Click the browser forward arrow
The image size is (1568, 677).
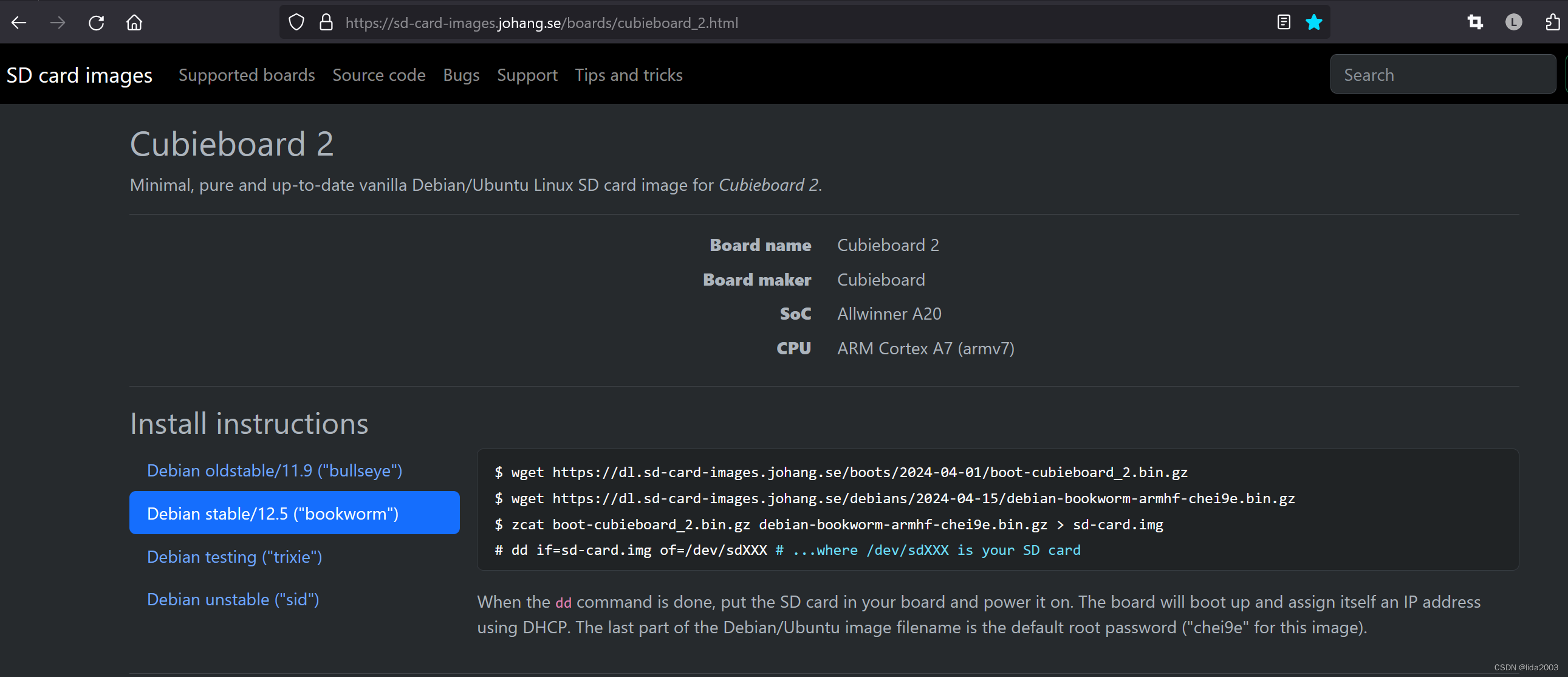click(58, 23)
